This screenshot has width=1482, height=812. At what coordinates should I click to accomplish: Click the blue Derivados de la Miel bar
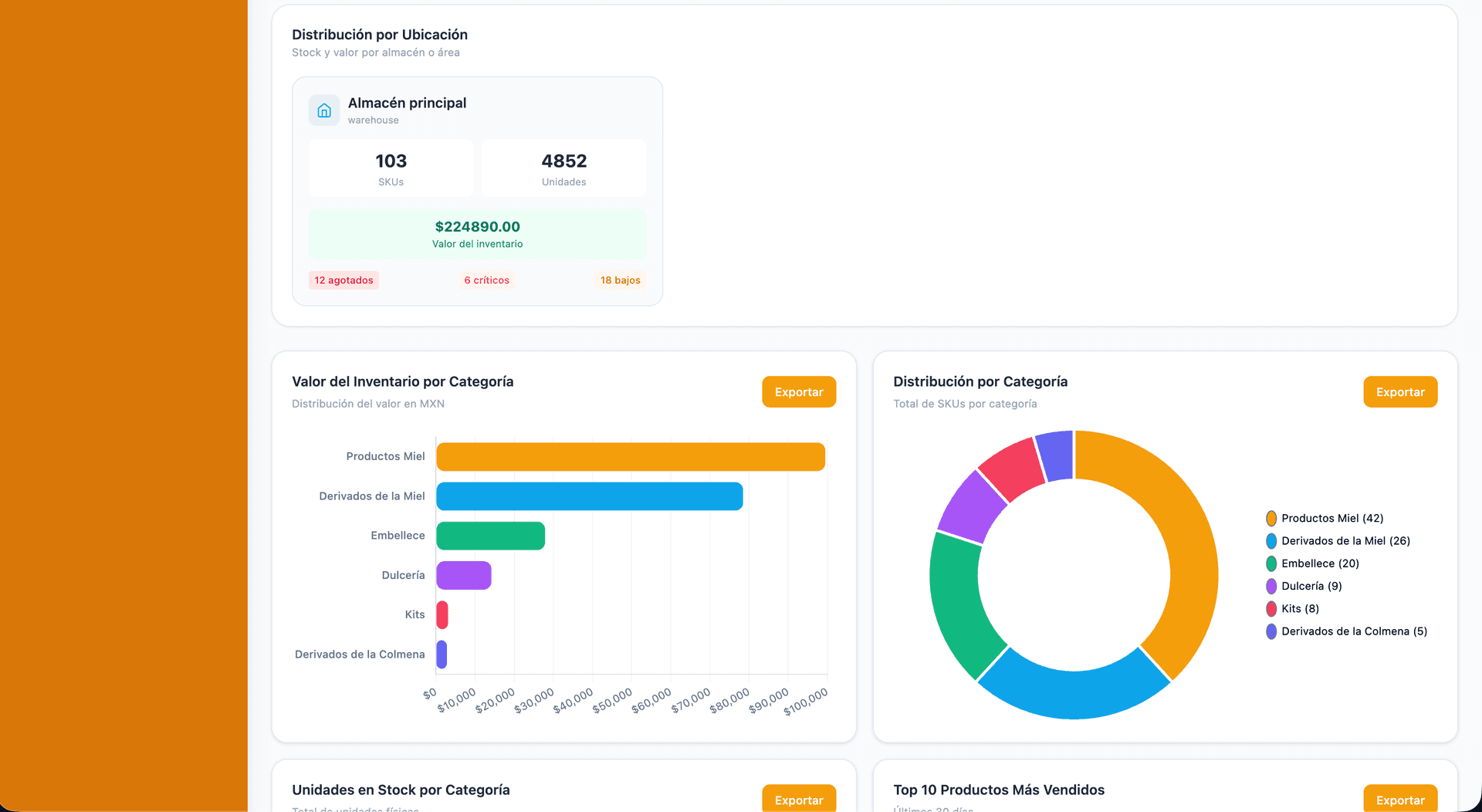pos(589,496)
